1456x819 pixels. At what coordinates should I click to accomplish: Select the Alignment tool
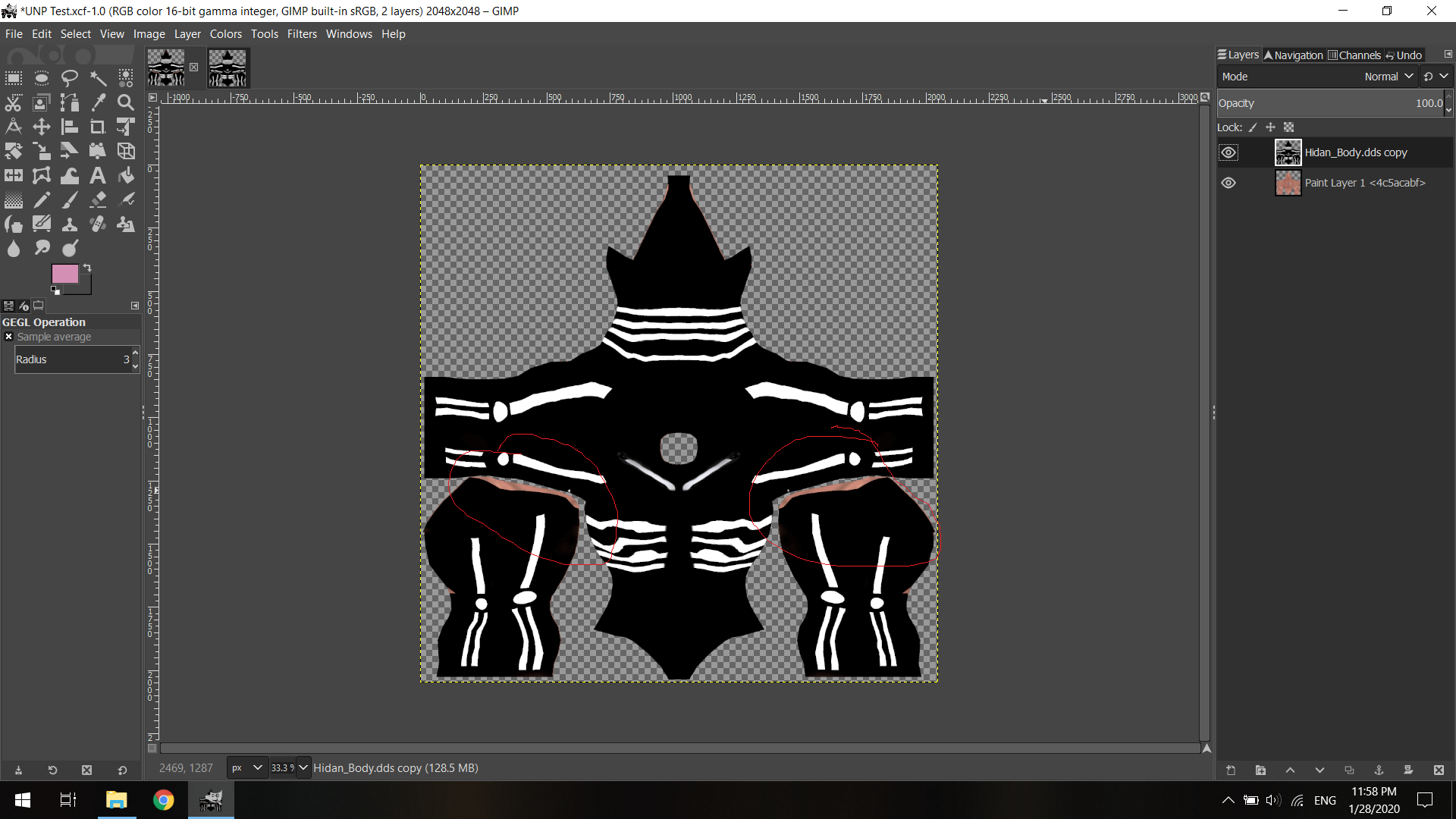coord(70,127)
